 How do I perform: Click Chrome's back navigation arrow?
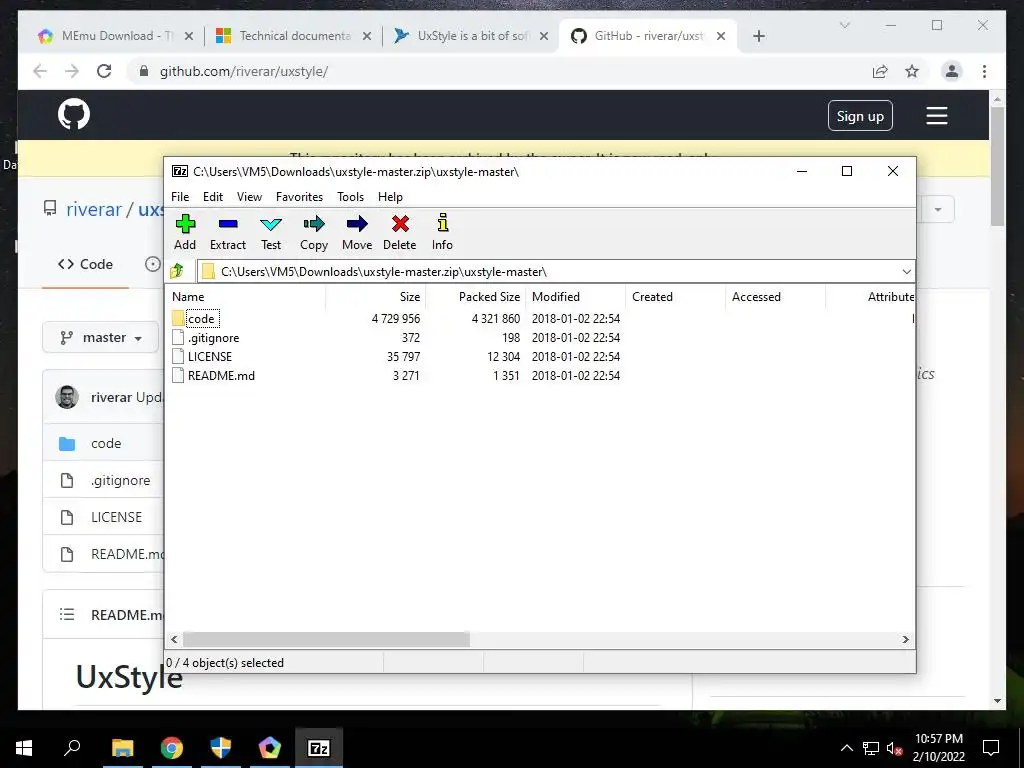(x=40, y=71)
